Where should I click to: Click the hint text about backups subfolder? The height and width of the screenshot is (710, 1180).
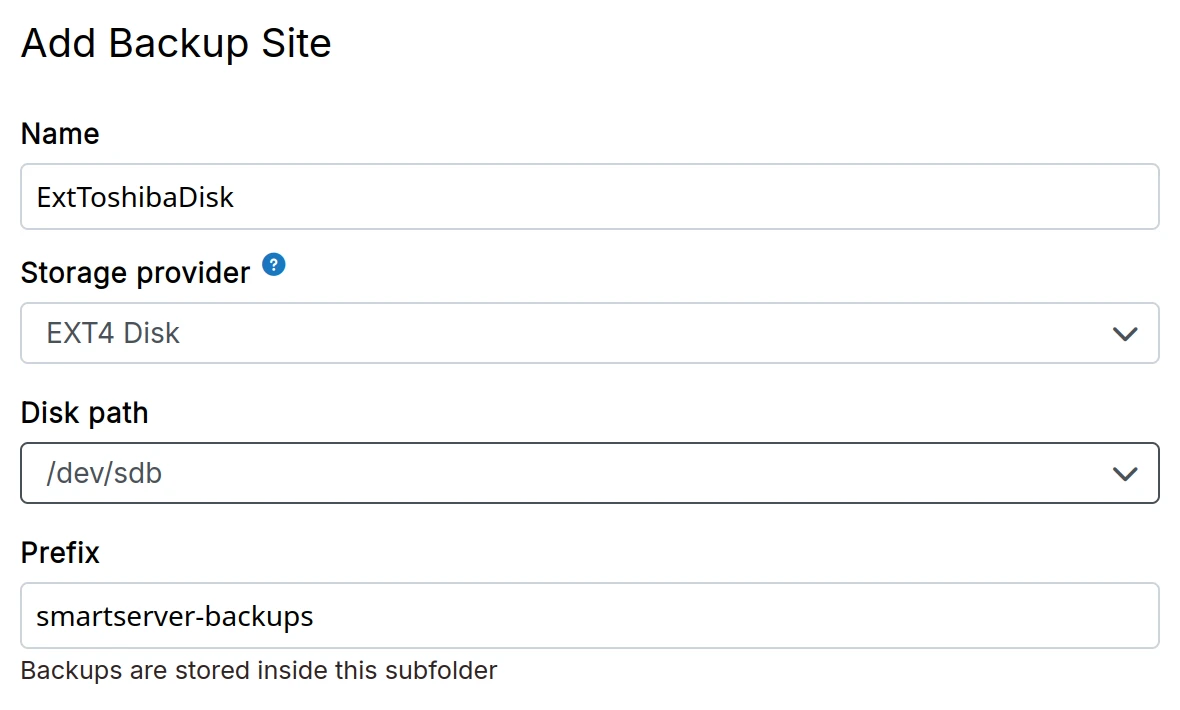(259, 670)
